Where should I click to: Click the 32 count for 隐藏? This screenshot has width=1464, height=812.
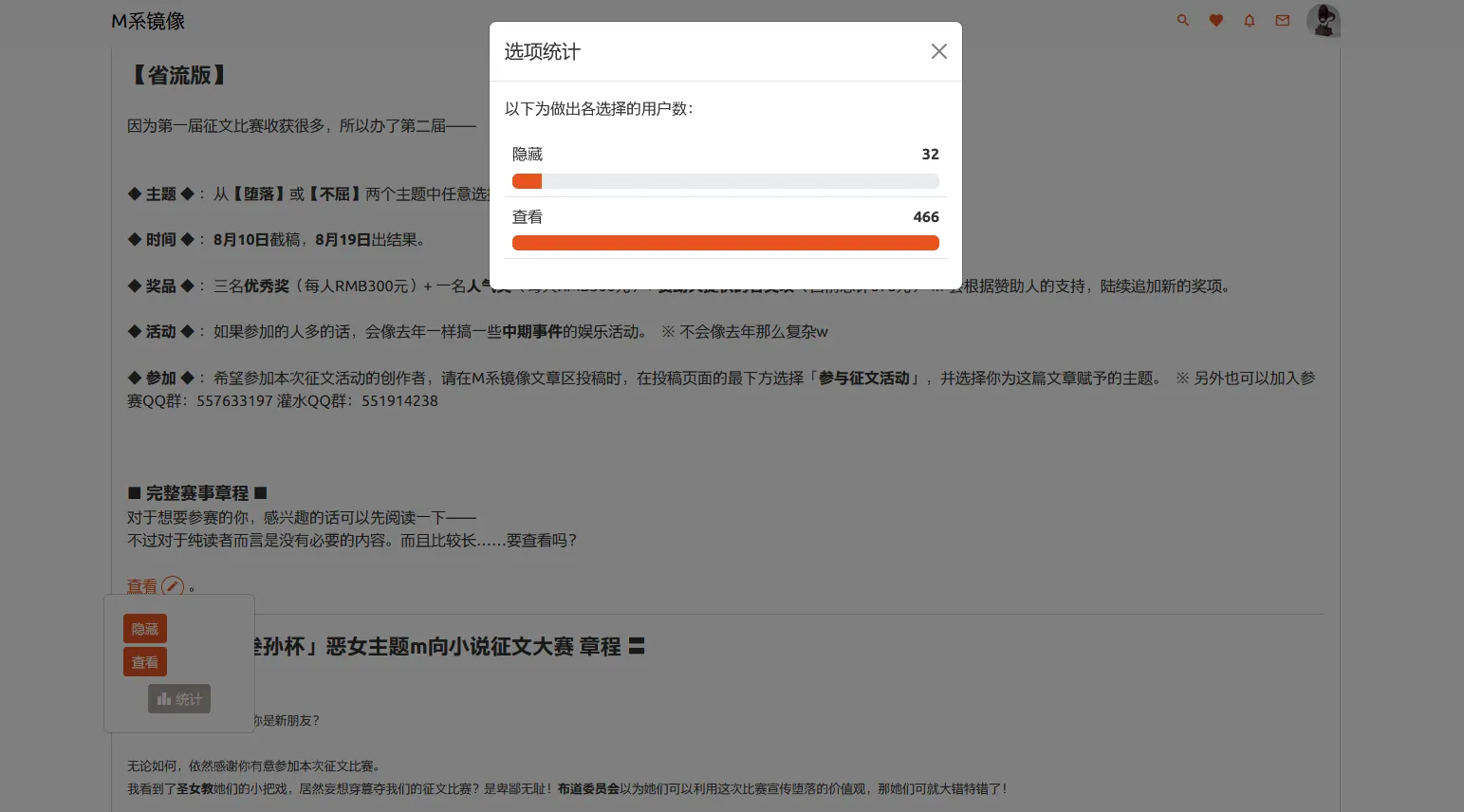930,154
